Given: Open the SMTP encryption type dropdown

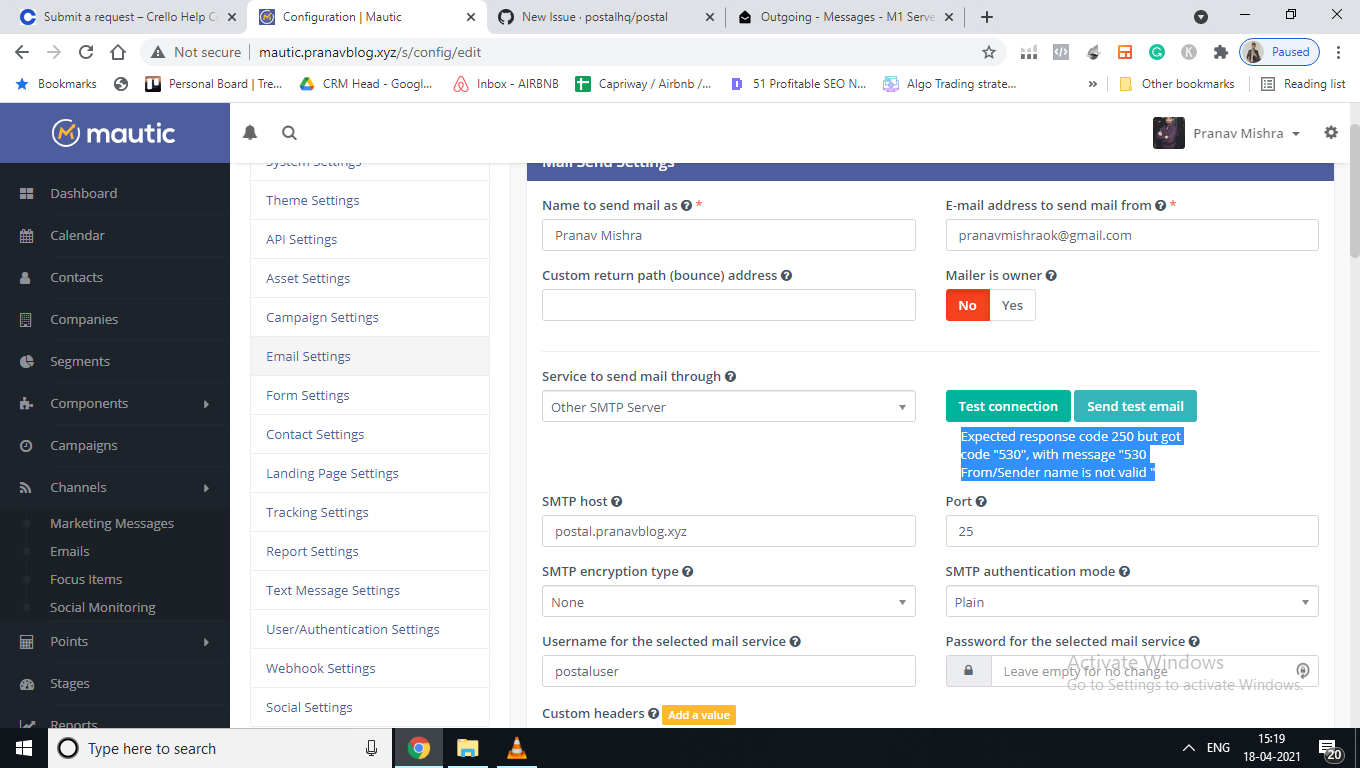Looking at the screenshot, I should 728,601.
